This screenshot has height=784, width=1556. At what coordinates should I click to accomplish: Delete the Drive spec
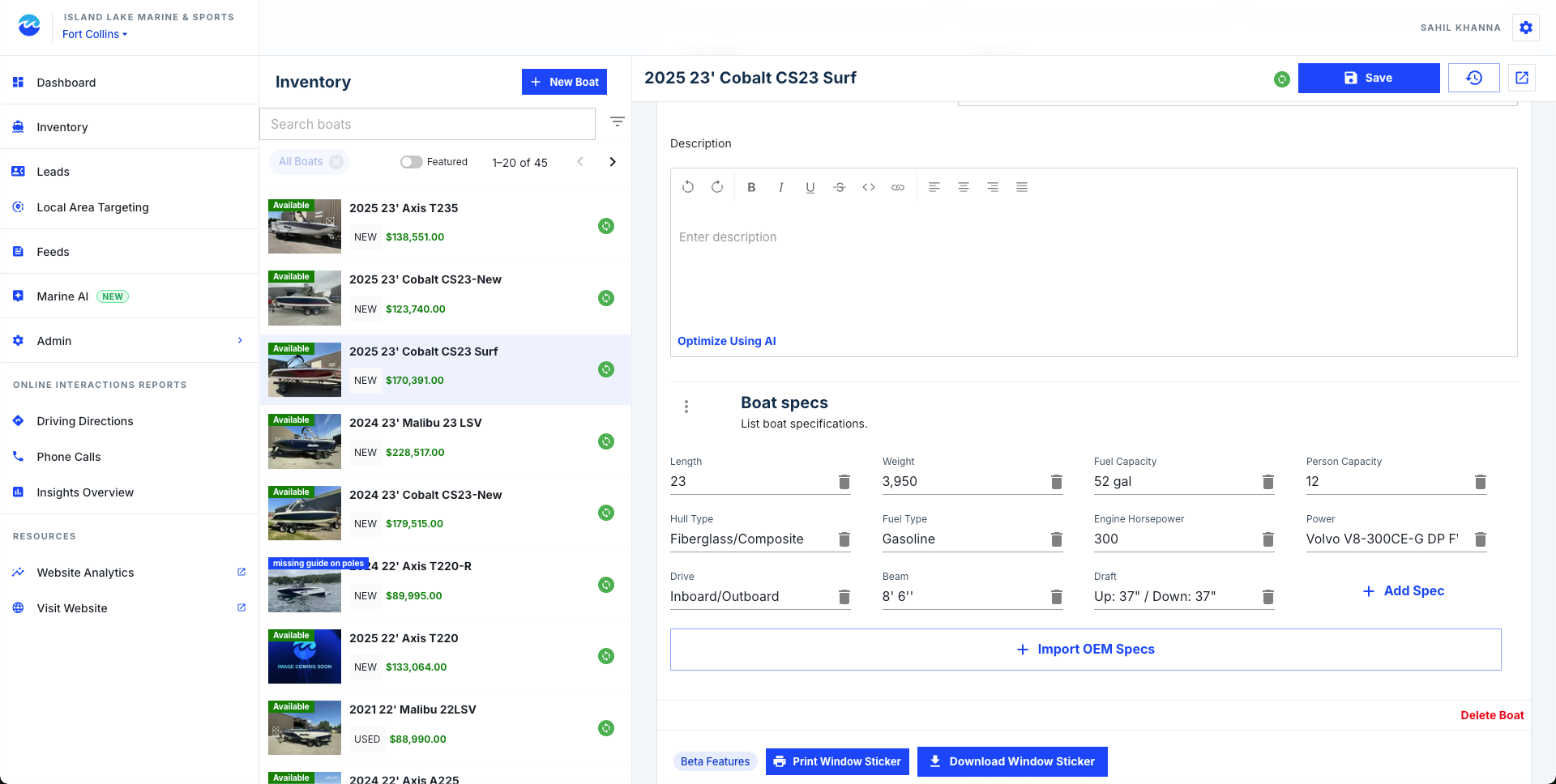click(844, 597)
